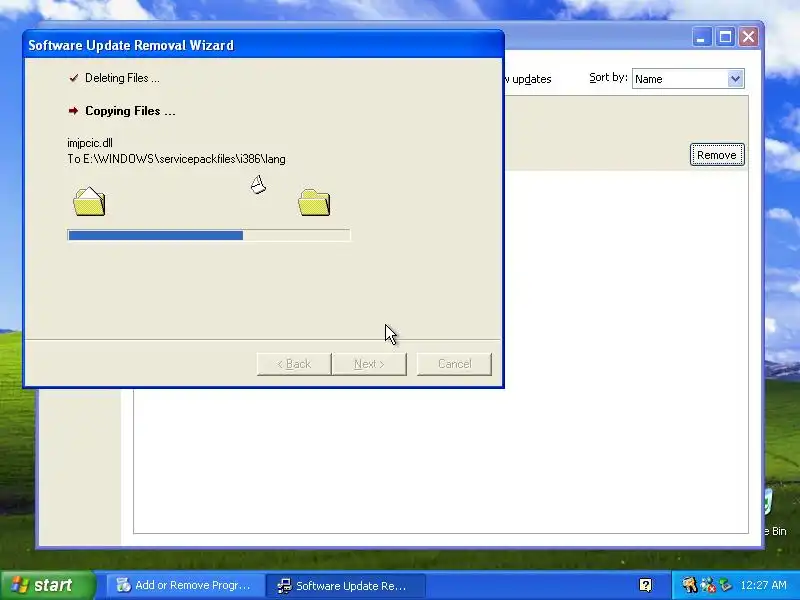Click the Deleting Files checkmark icon
This screenshot has height=600, width=800.
pyautogui.click(x=74, y=78)
